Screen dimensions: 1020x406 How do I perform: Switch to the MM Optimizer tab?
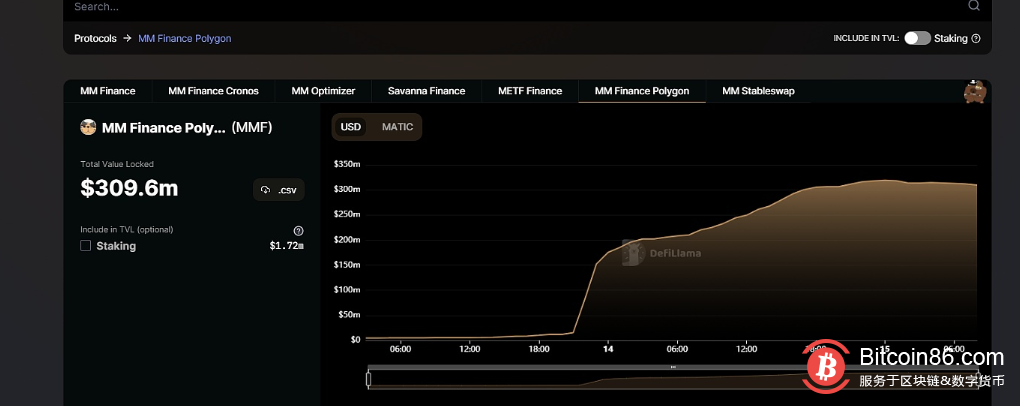(323, 91)
